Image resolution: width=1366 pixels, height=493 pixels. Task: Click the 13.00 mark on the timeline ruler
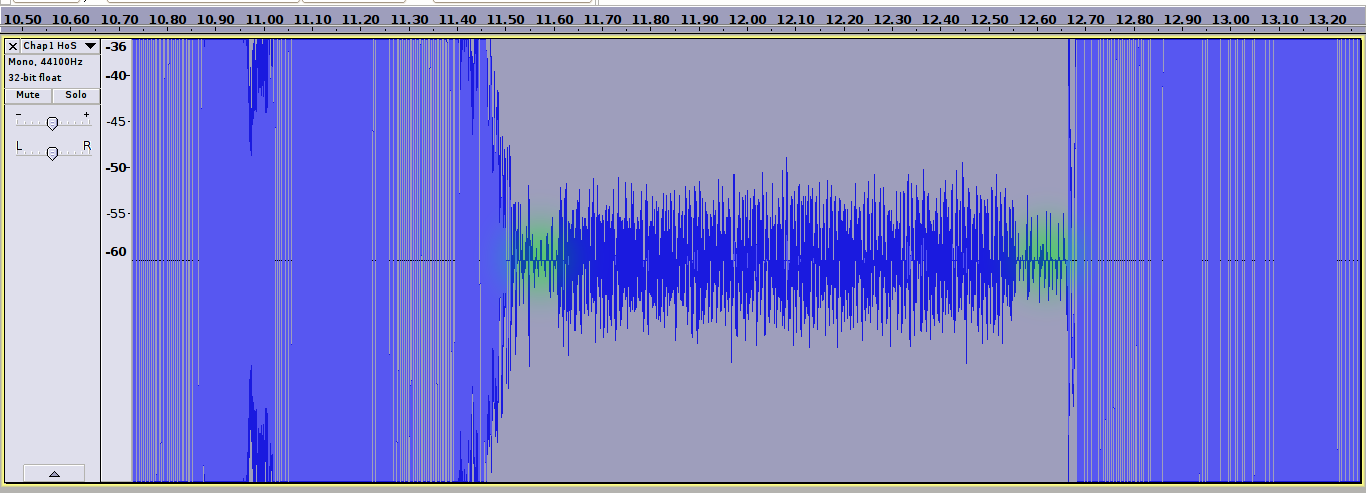(1230, 20)
